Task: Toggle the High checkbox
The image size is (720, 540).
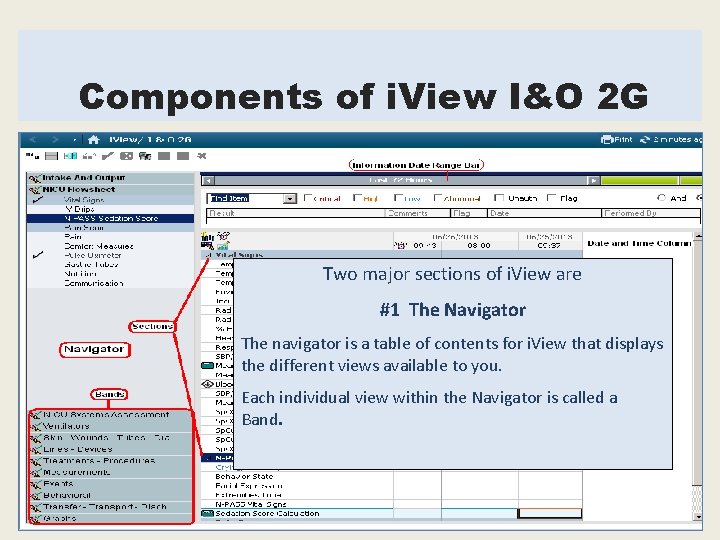Action: coord(357,198)
